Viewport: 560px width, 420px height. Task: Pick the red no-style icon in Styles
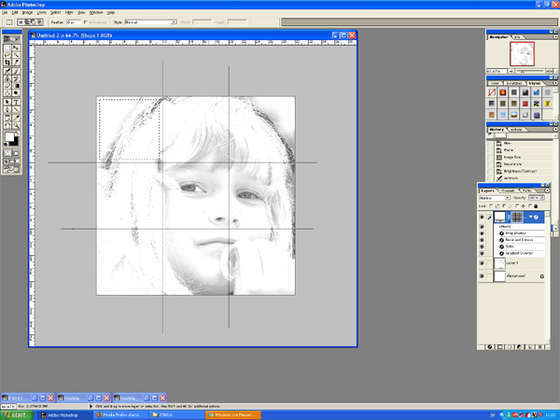(x=492, y=92)
